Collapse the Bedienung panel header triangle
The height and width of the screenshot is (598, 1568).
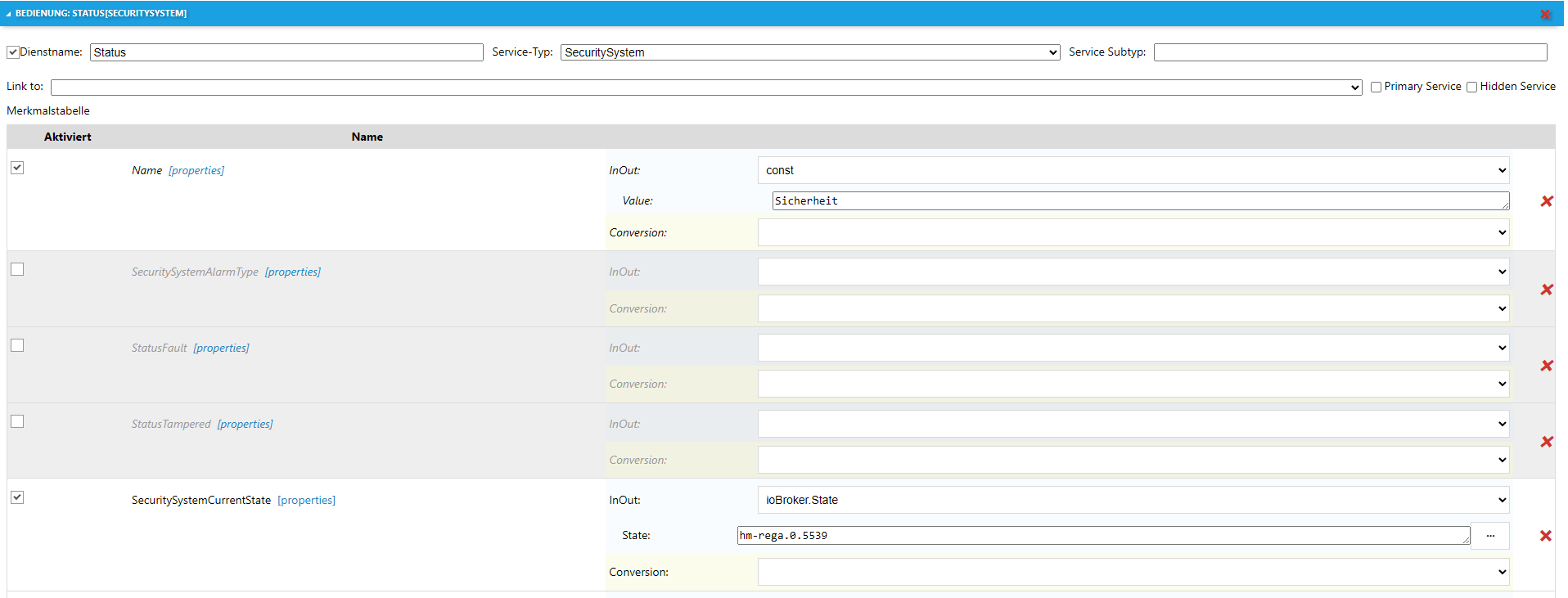(9, 14)
